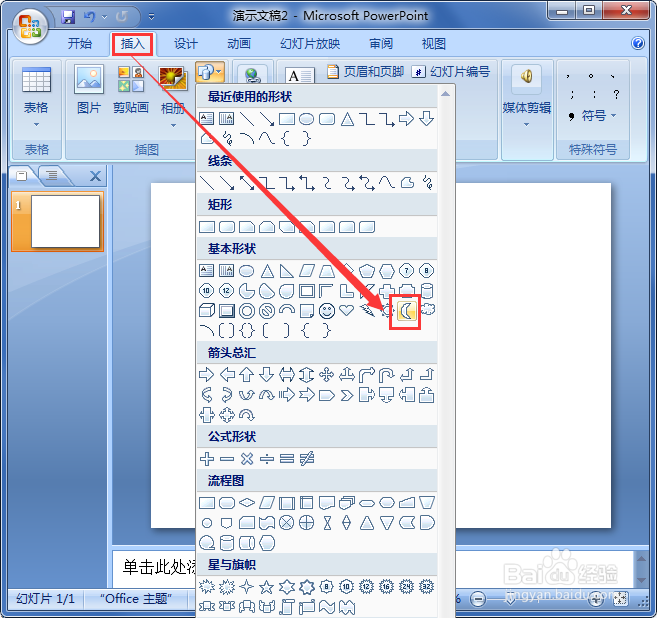The image size is (657, 618).
Task: Switch to Outline tab in the pane
Action: tap(52, 175)
